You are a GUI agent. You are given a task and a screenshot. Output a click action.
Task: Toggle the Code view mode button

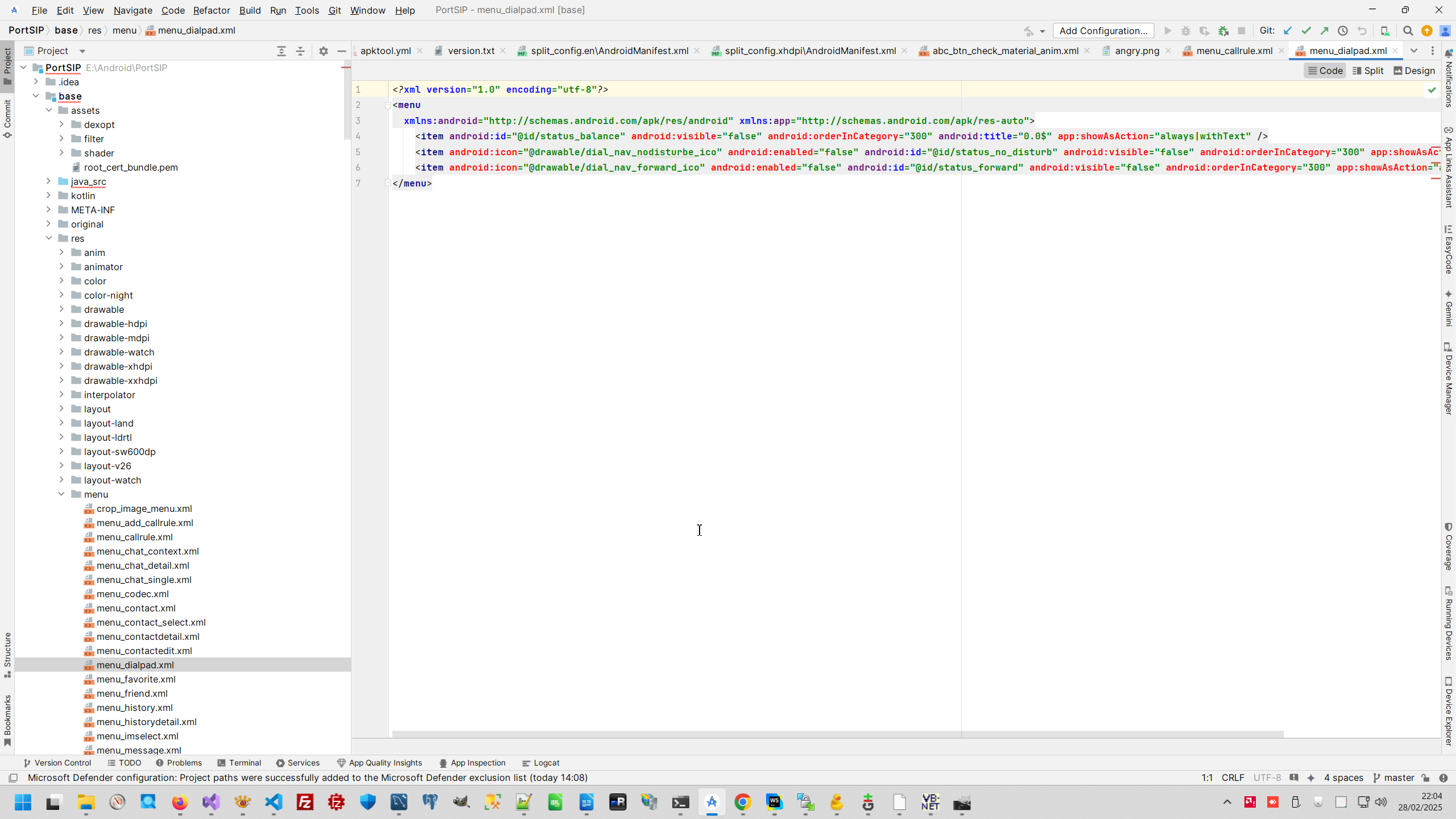(1325, 71)
